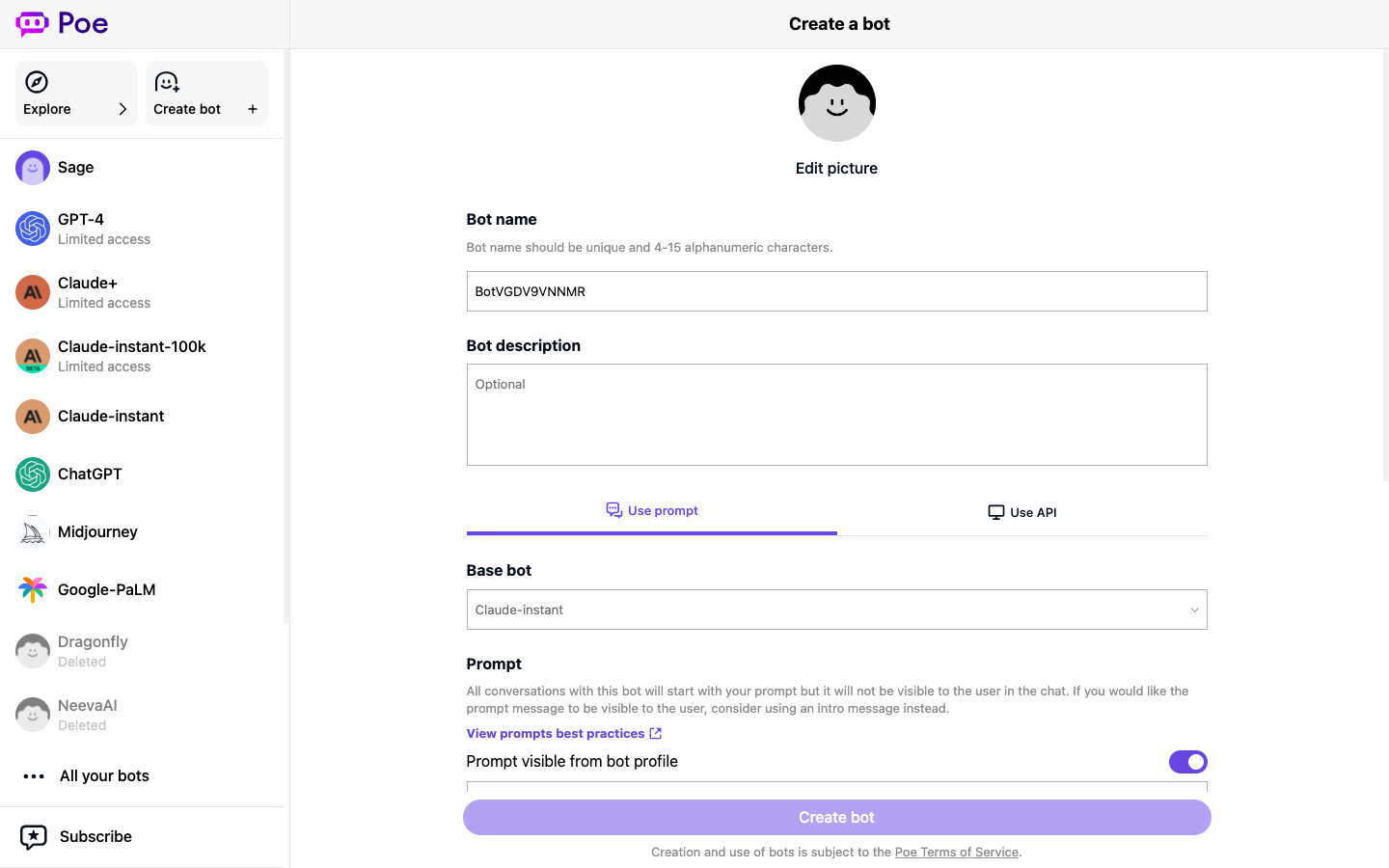
Task: Click the ChatGPT bot icon
Action: 33,475
